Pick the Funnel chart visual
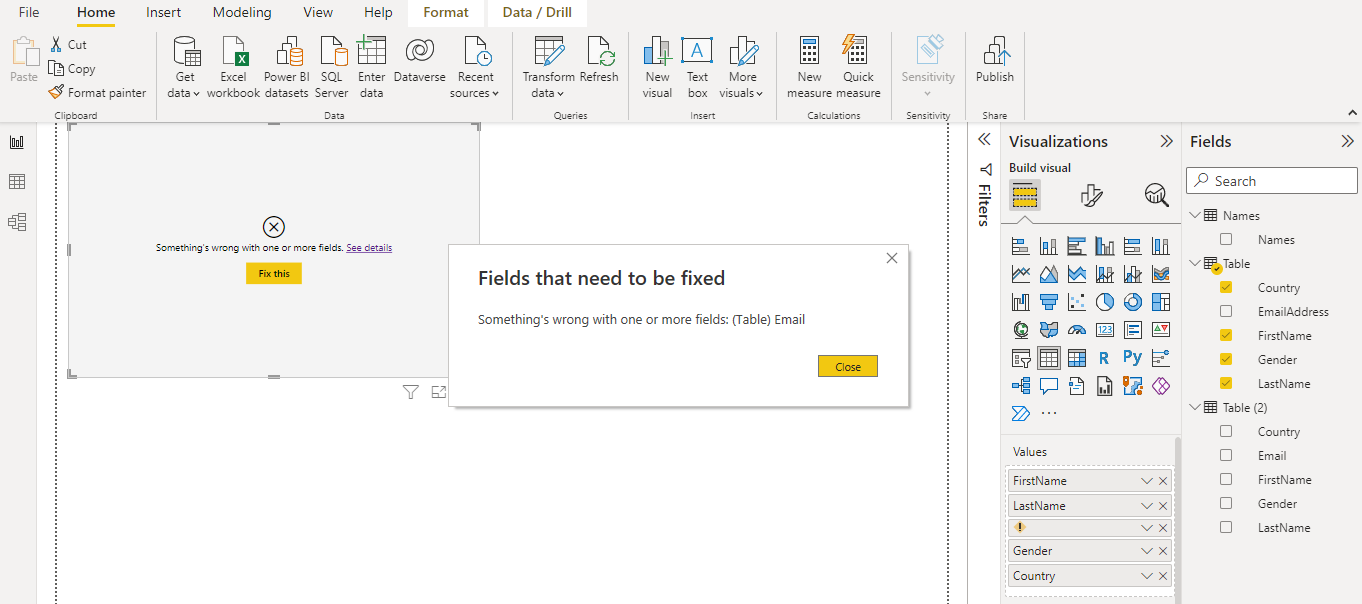 pyautogui.click(x=1049, y=302)
